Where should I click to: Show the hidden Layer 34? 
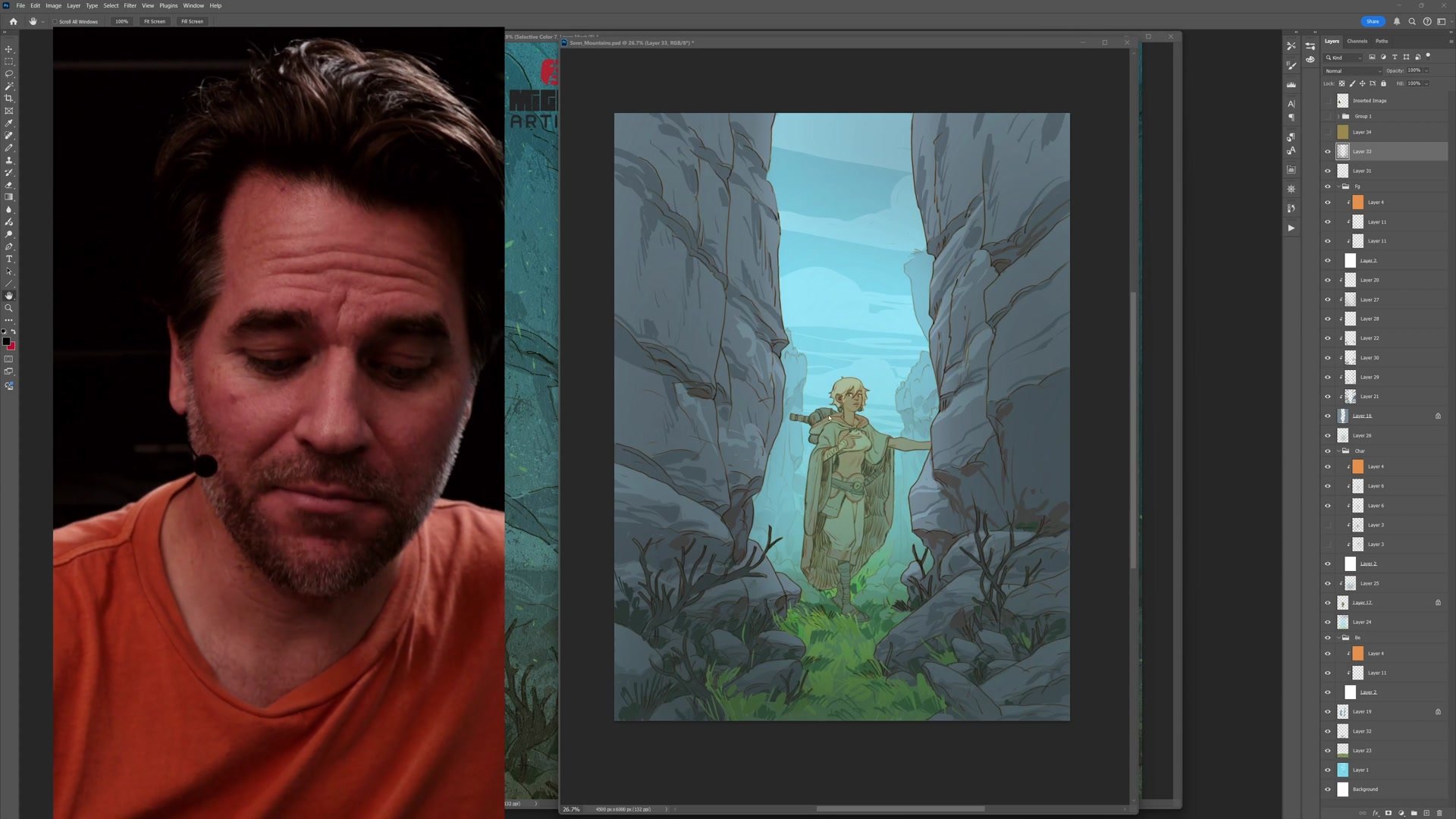coord(1328,132)
